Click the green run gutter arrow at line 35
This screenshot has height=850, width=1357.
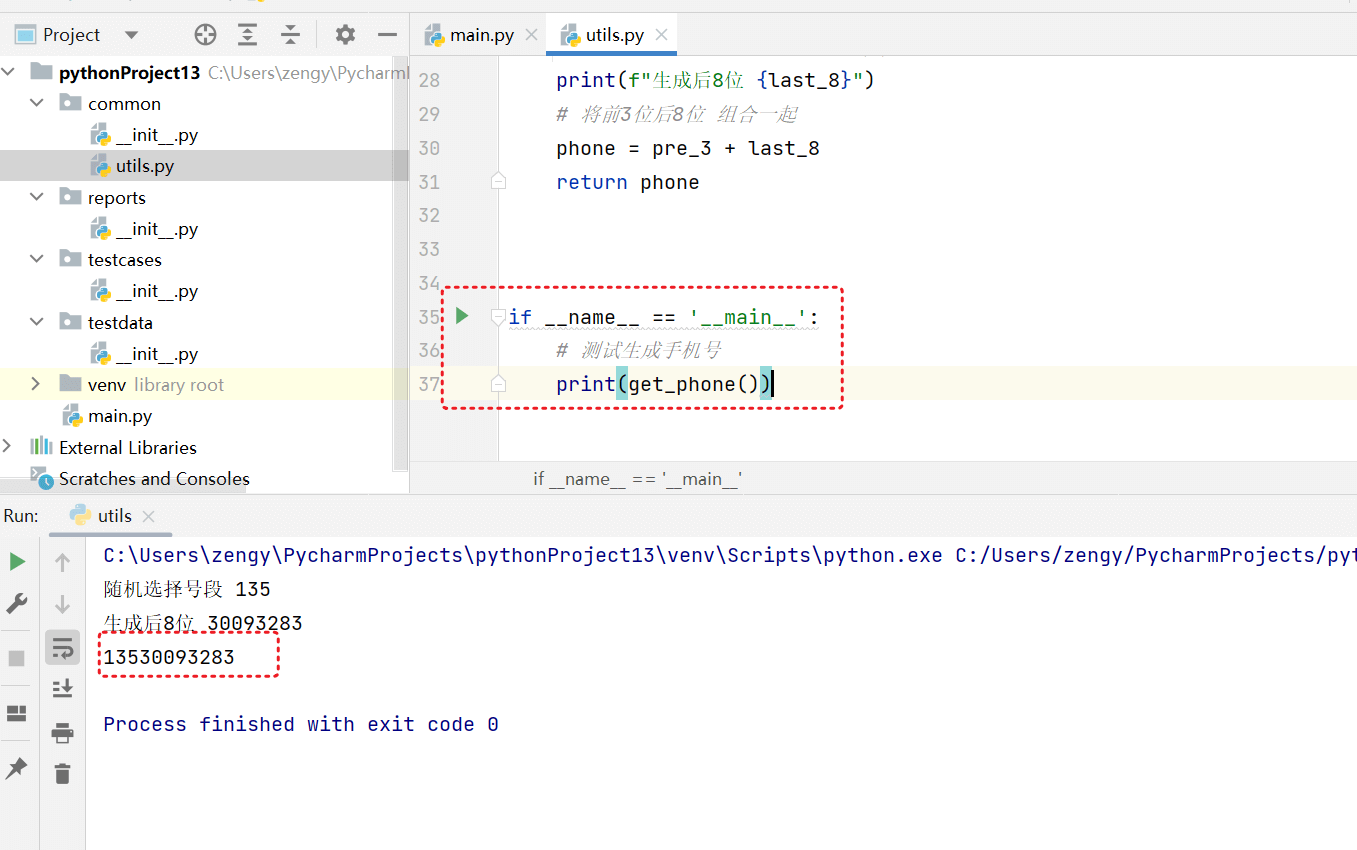pyautogui.click(x=461, y=316)
